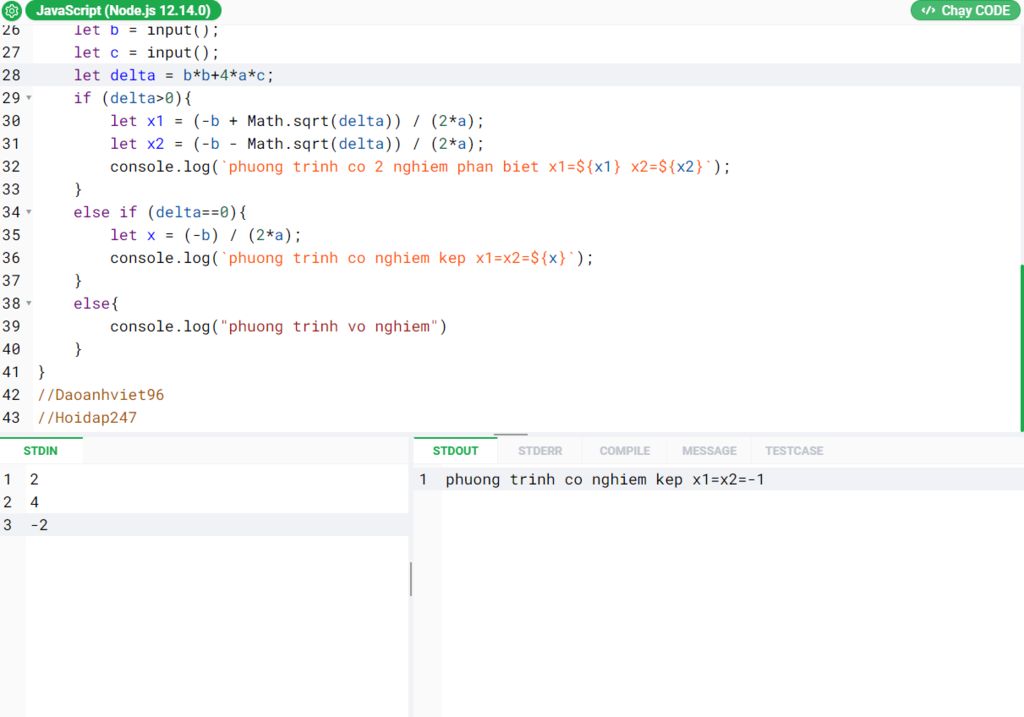The image size is (1024, 717).
Task: Click the code 'if (delta>0){'
Action: coord(133,98)
